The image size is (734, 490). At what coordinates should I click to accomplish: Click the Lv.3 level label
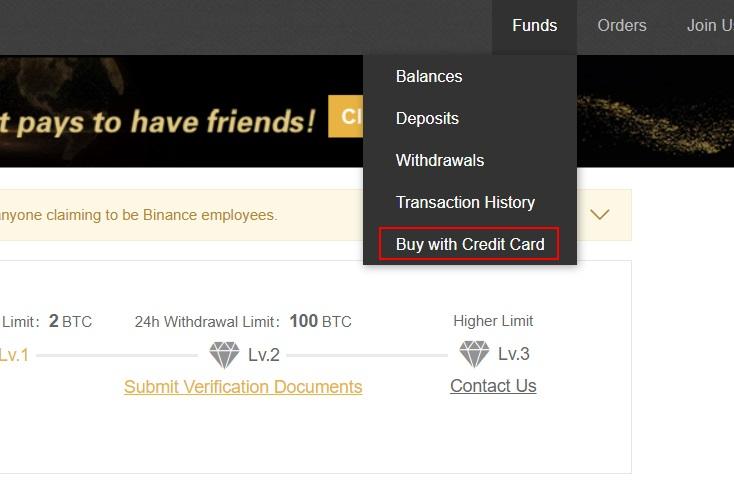(x=514, y=354)
